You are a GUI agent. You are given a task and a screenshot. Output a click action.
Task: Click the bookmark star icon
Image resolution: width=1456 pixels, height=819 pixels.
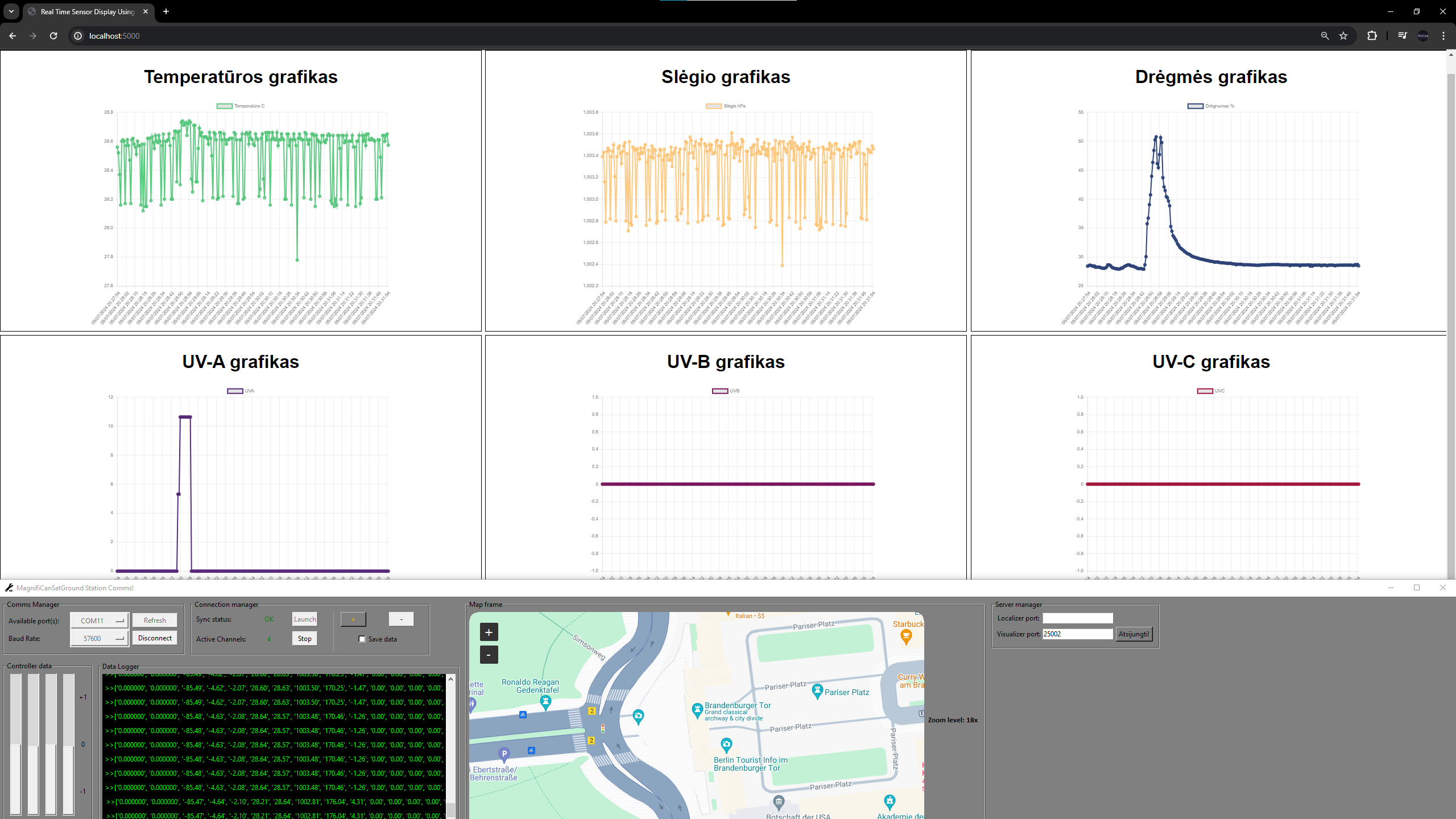1343,36
